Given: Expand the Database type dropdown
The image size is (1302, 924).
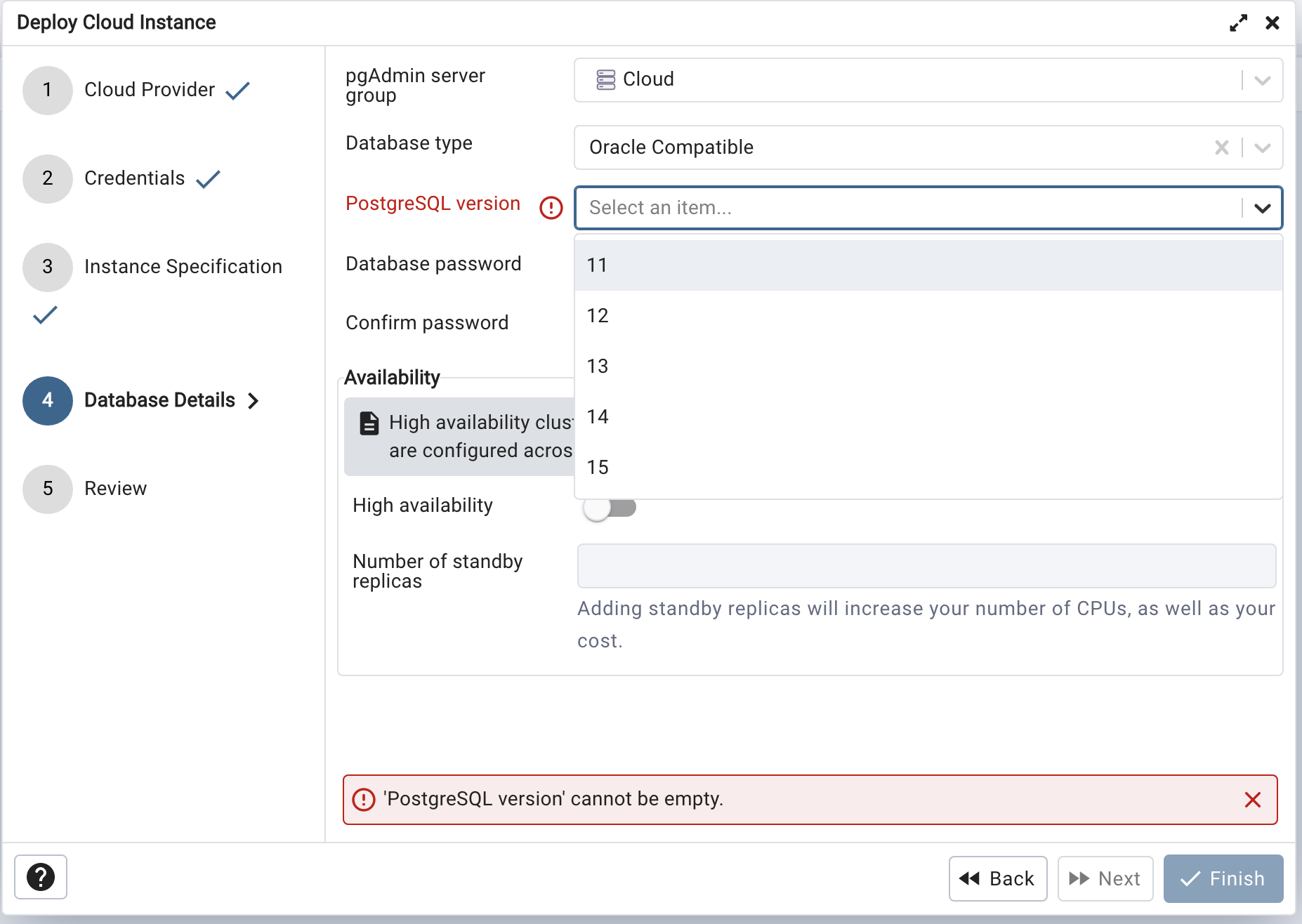Looking at the screenshot, I should (x=1261, y=147).
